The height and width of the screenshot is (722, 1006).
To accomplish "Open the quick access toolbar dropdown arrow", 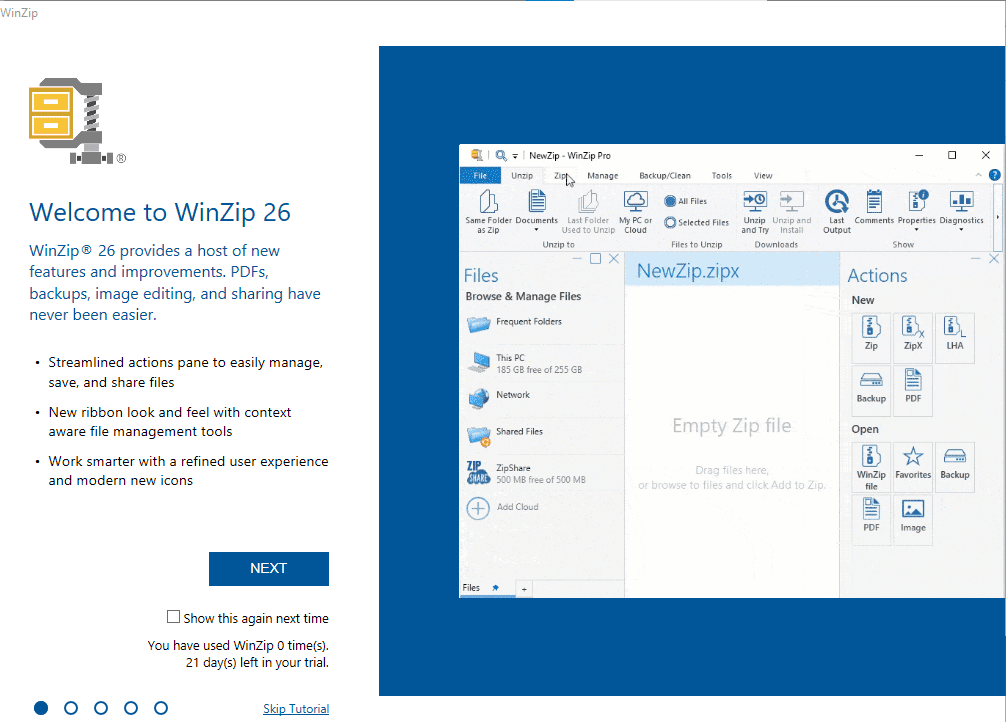I will point(515,156).
